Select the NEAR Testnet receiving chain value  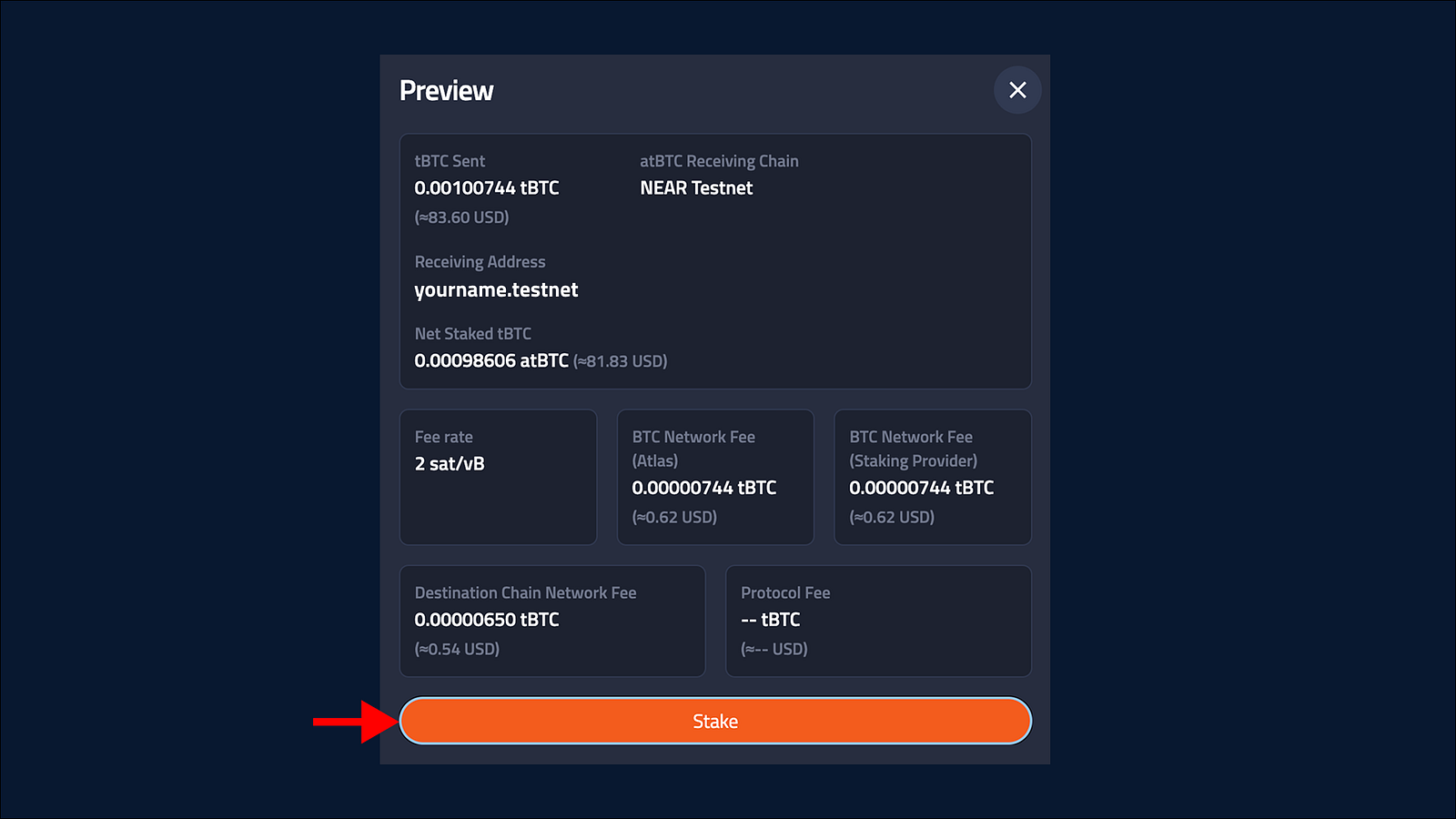coord(696,188)
